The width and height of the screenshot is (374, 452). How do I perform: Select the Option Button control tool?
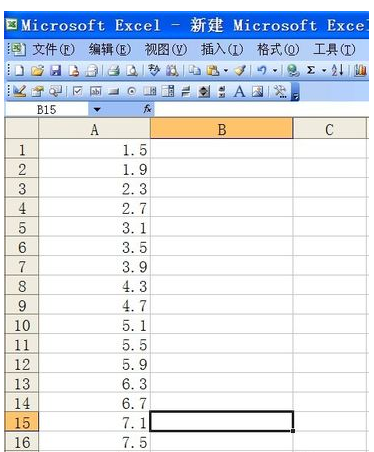pos(132,91)
